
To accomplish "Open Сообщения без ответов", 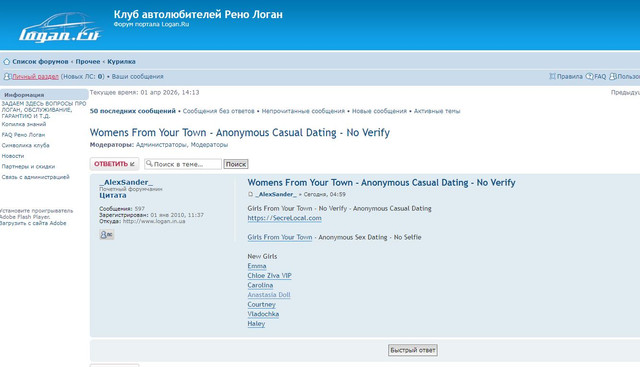I will point(218,111).
